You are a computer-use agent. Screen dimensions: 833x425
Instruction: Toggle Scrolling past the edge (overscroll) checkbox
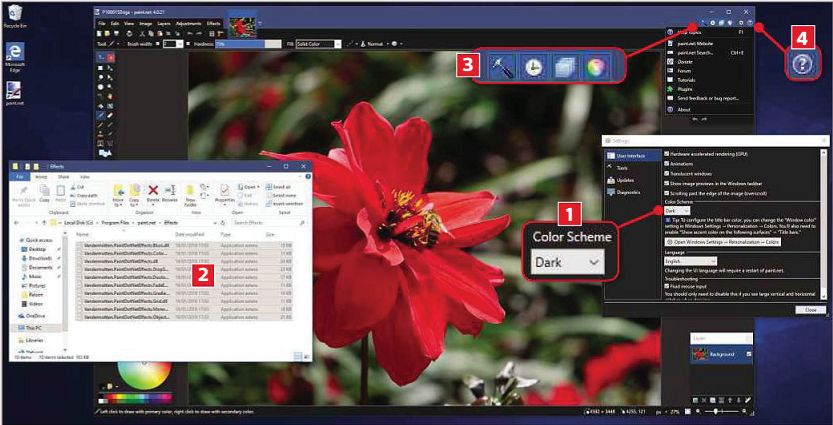pyautogui.click(x=667, y=193)
